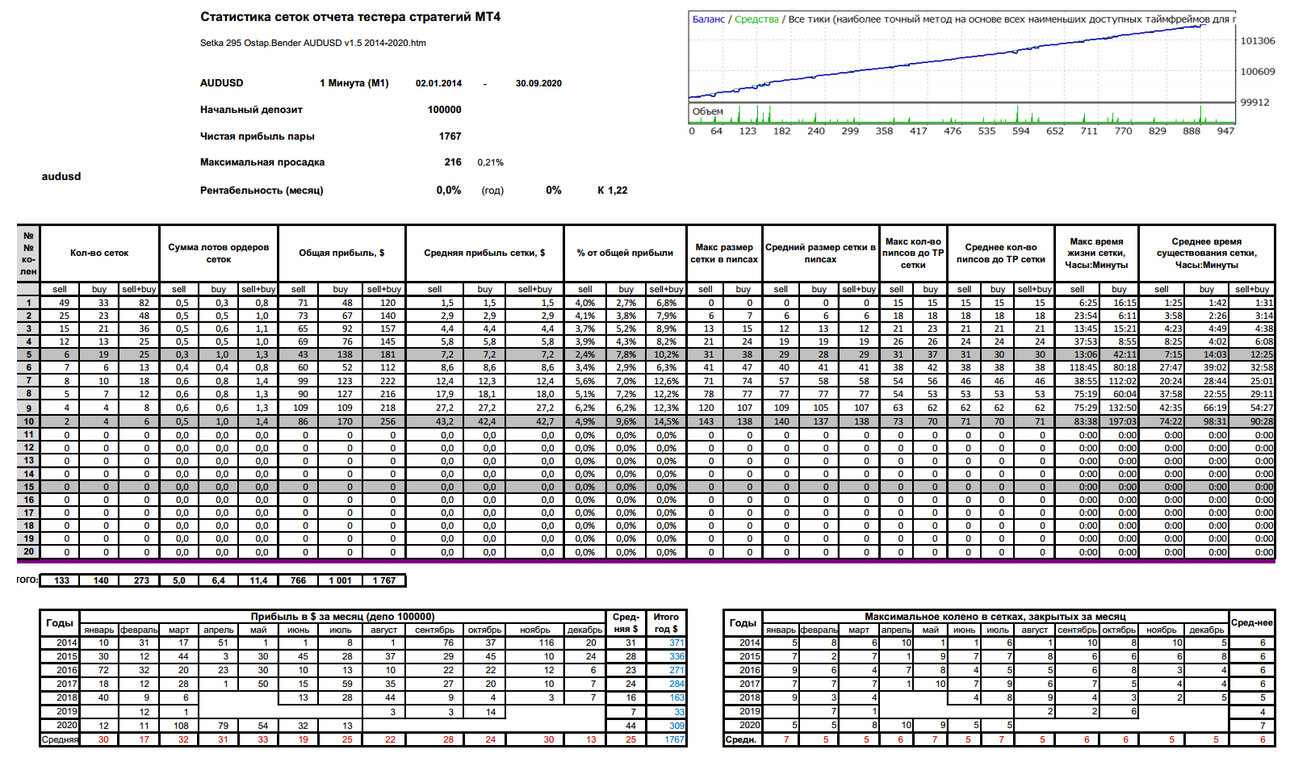The height and width of the screenshot is (762, 1290).
Task: Click 'Максимальное колено в сетках, закрытых за месяц' header
Action: click(994, 616)
